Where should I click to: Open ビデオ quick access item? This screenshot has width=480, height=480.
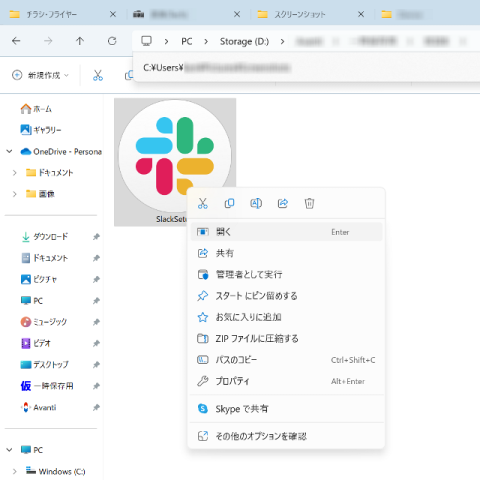36,343
